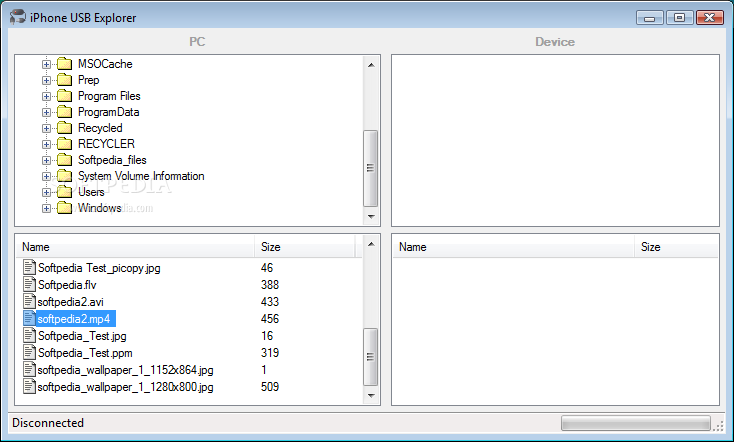Click the file icon of softpedia2.avi
Screen dimensions: 734x442
29,302
